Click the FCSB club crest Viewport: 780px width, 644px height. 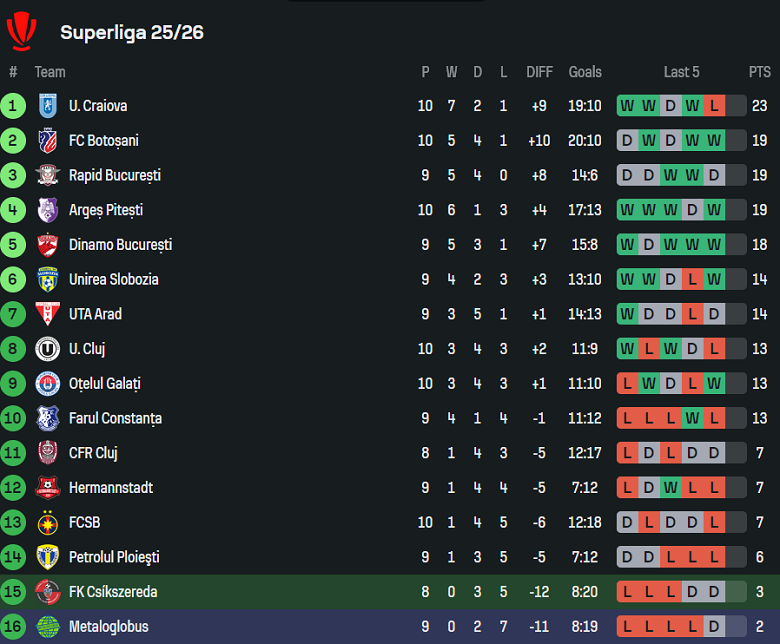[x=47, y=522]
